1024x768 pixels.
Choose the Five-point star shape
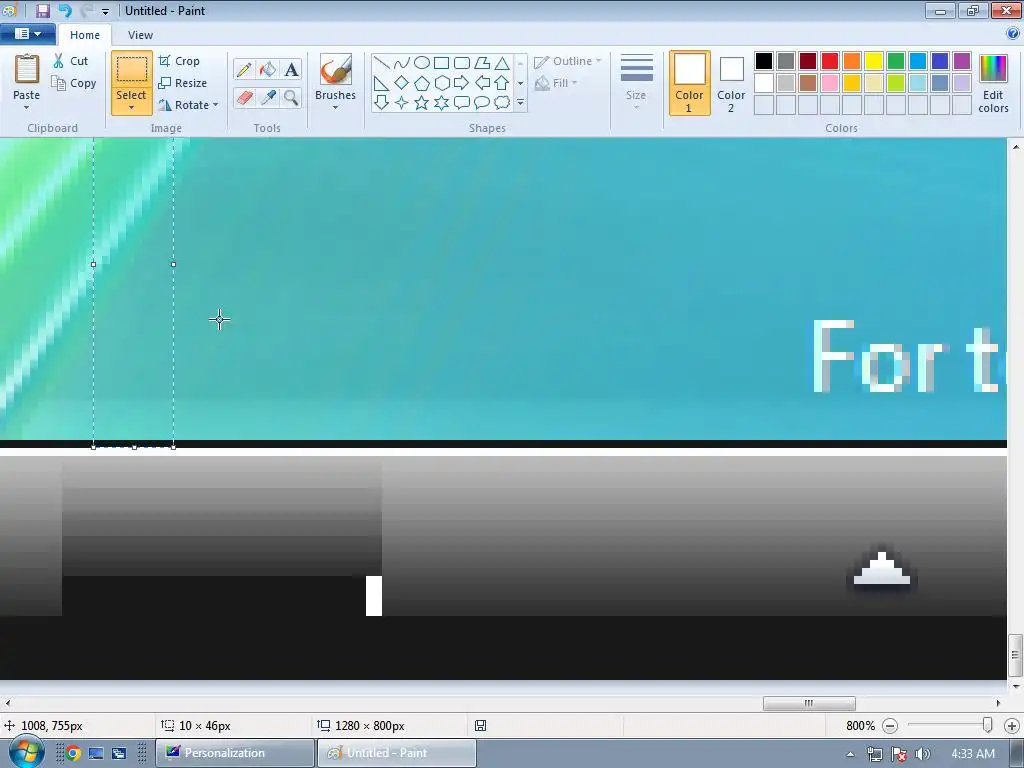pyautogui.click(x=422, y=103)
